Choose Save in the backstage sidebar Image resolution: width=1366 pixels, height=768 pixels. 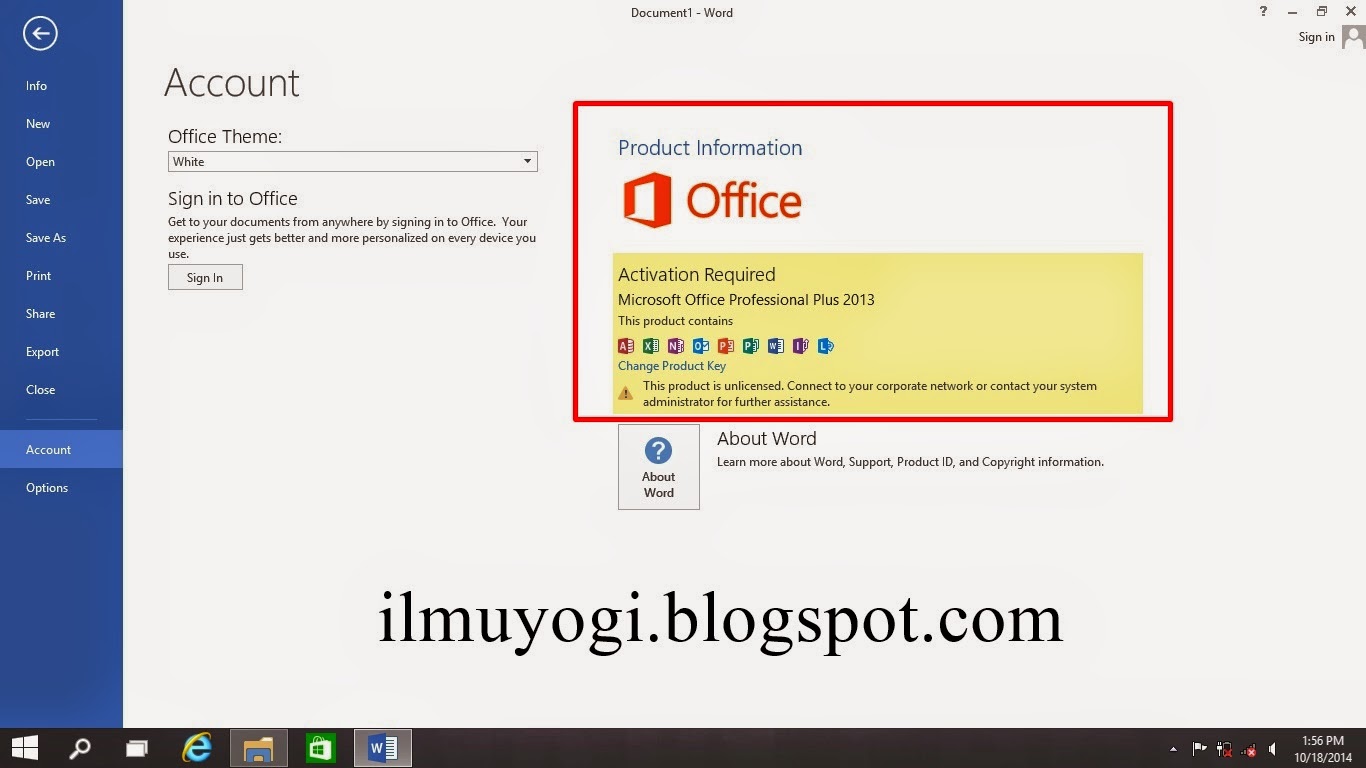coord(61,200)
